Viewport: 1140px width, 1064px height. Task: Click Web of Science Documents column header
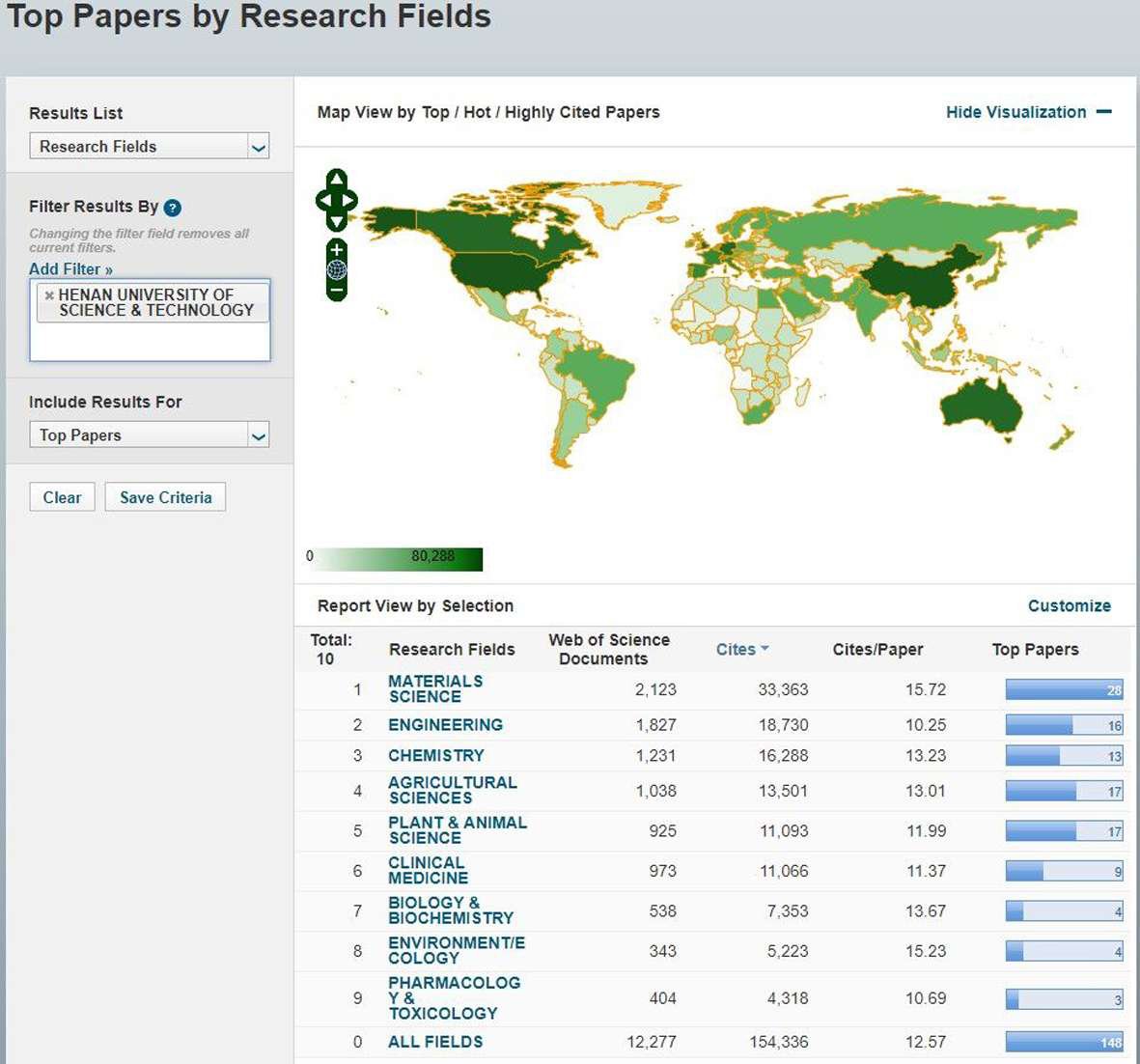608,650
